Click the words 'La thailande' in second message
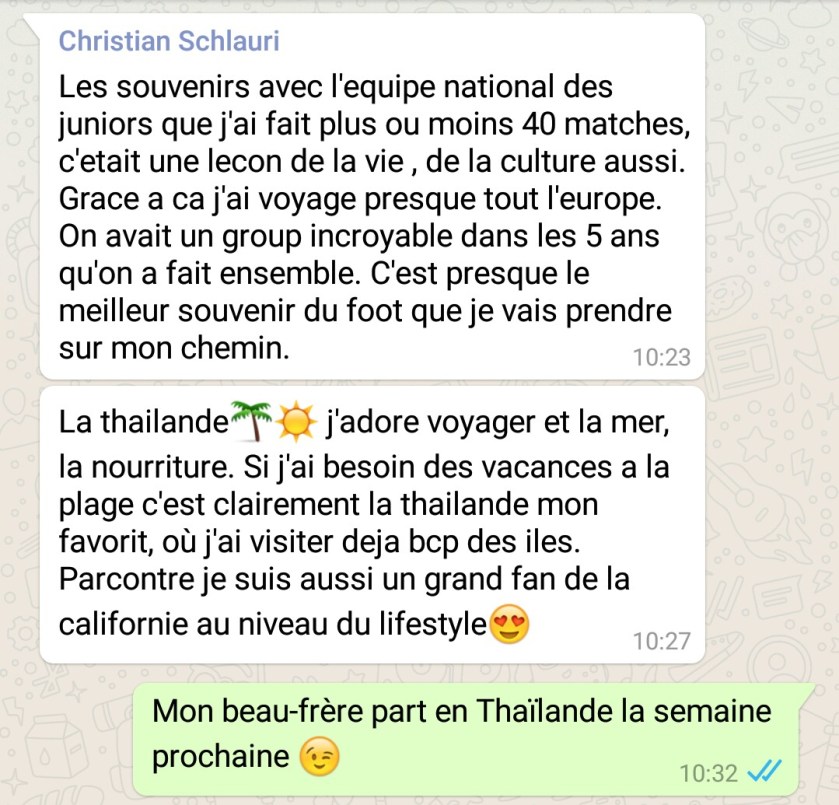 (144, 422)
